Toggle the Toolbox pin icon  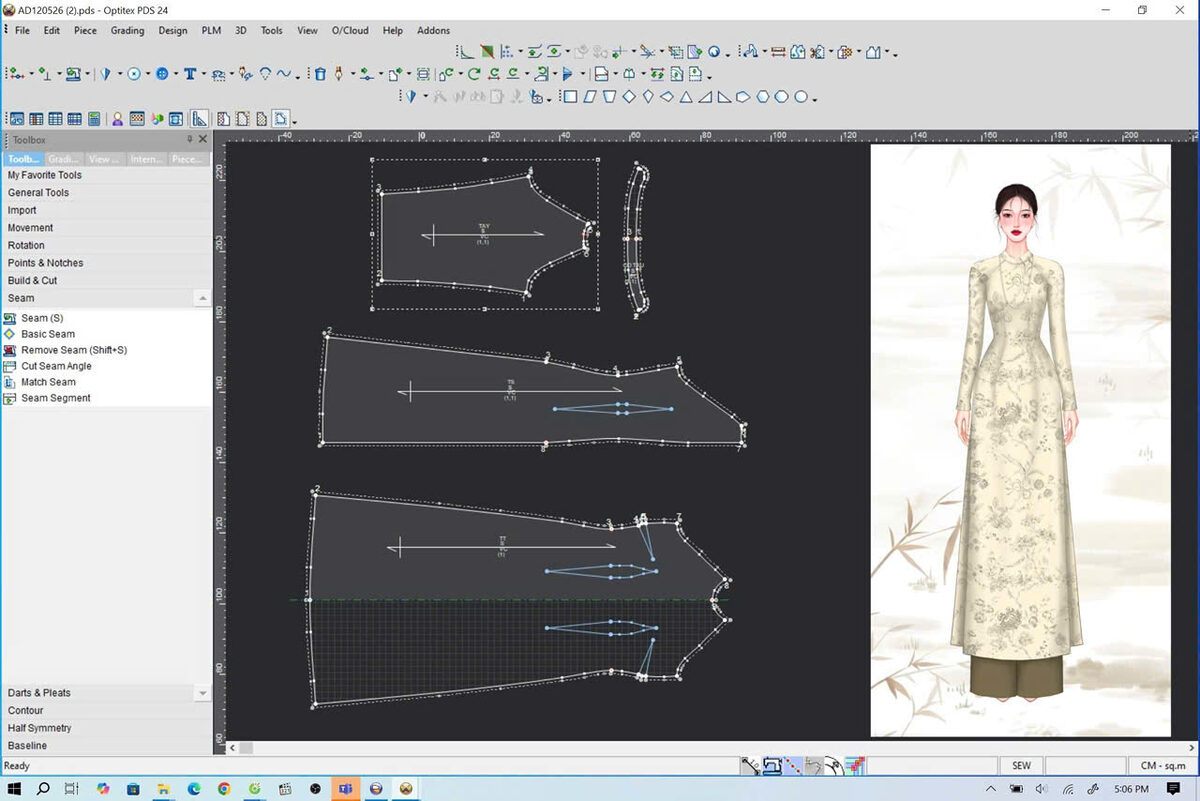[x=190, y=140]
